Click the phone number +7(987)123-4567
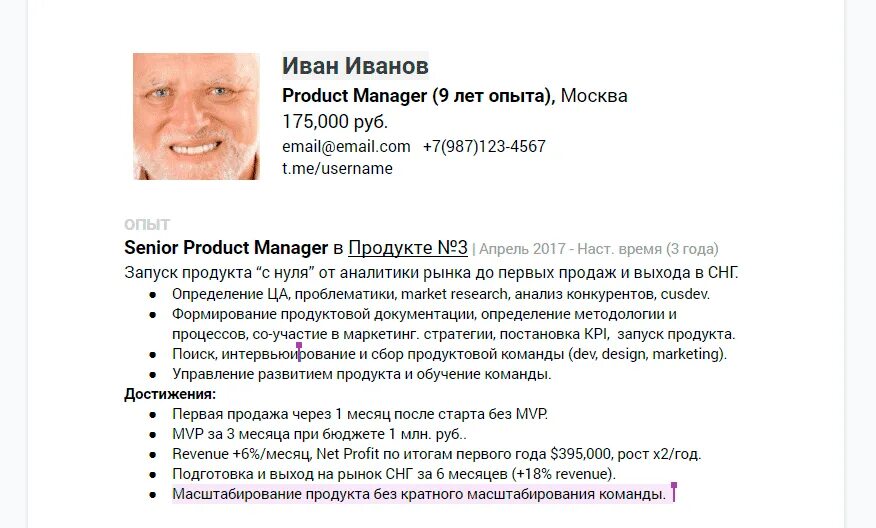 click(x=484, y=146)
